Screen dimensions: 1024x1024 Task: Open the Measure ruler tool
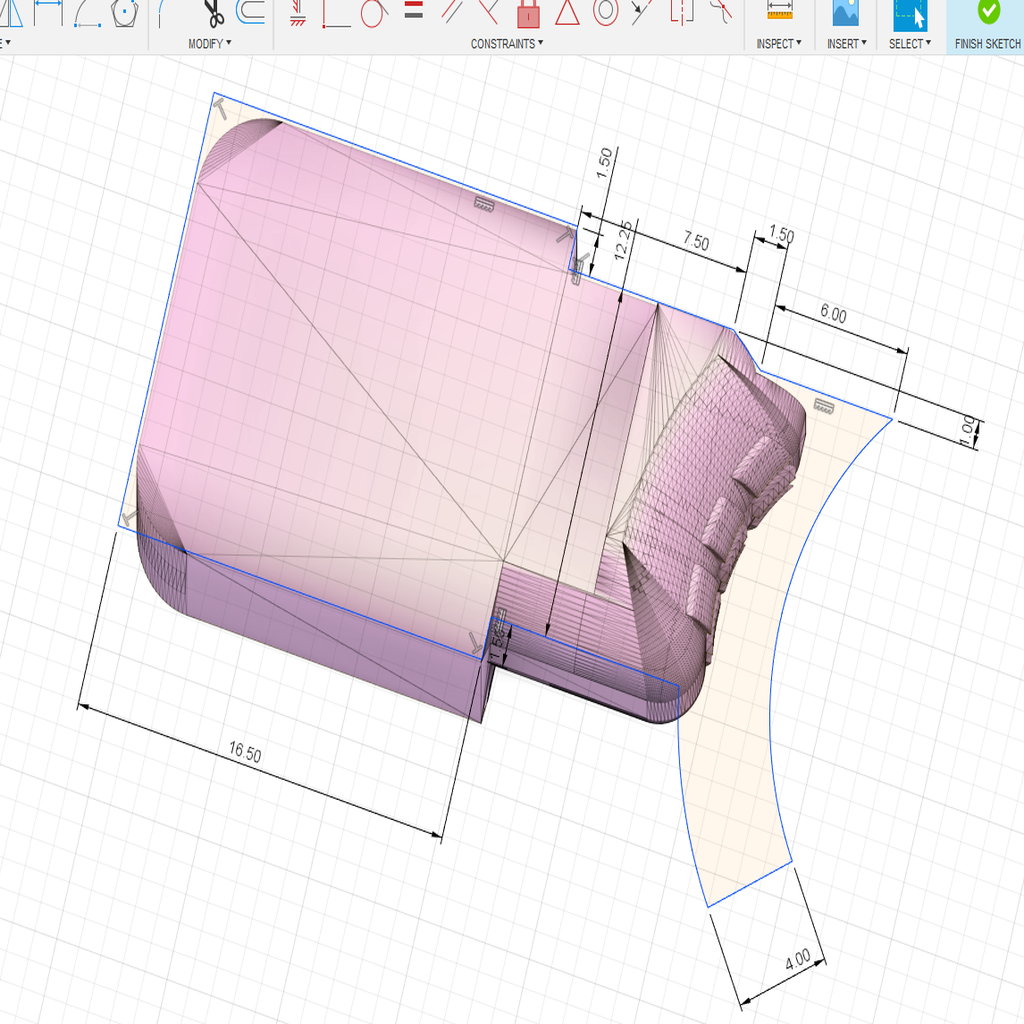click(x=779, y=10)
